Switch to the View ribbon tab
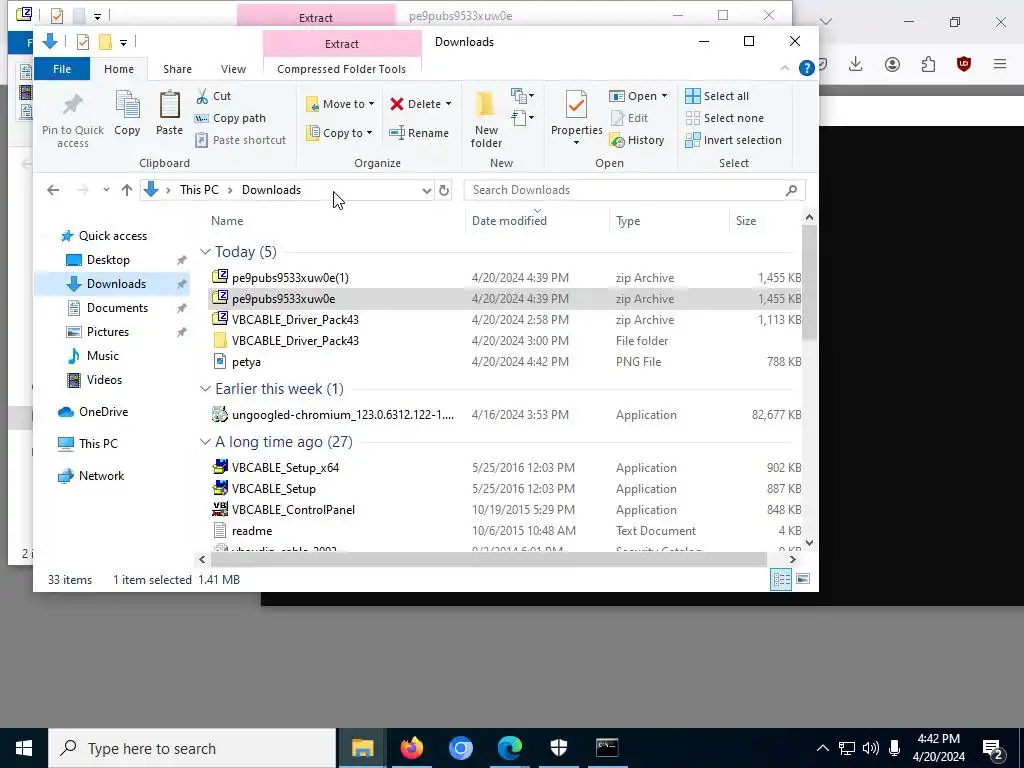The height and width of the screenshot is (768, 1024). pos(233,69)
